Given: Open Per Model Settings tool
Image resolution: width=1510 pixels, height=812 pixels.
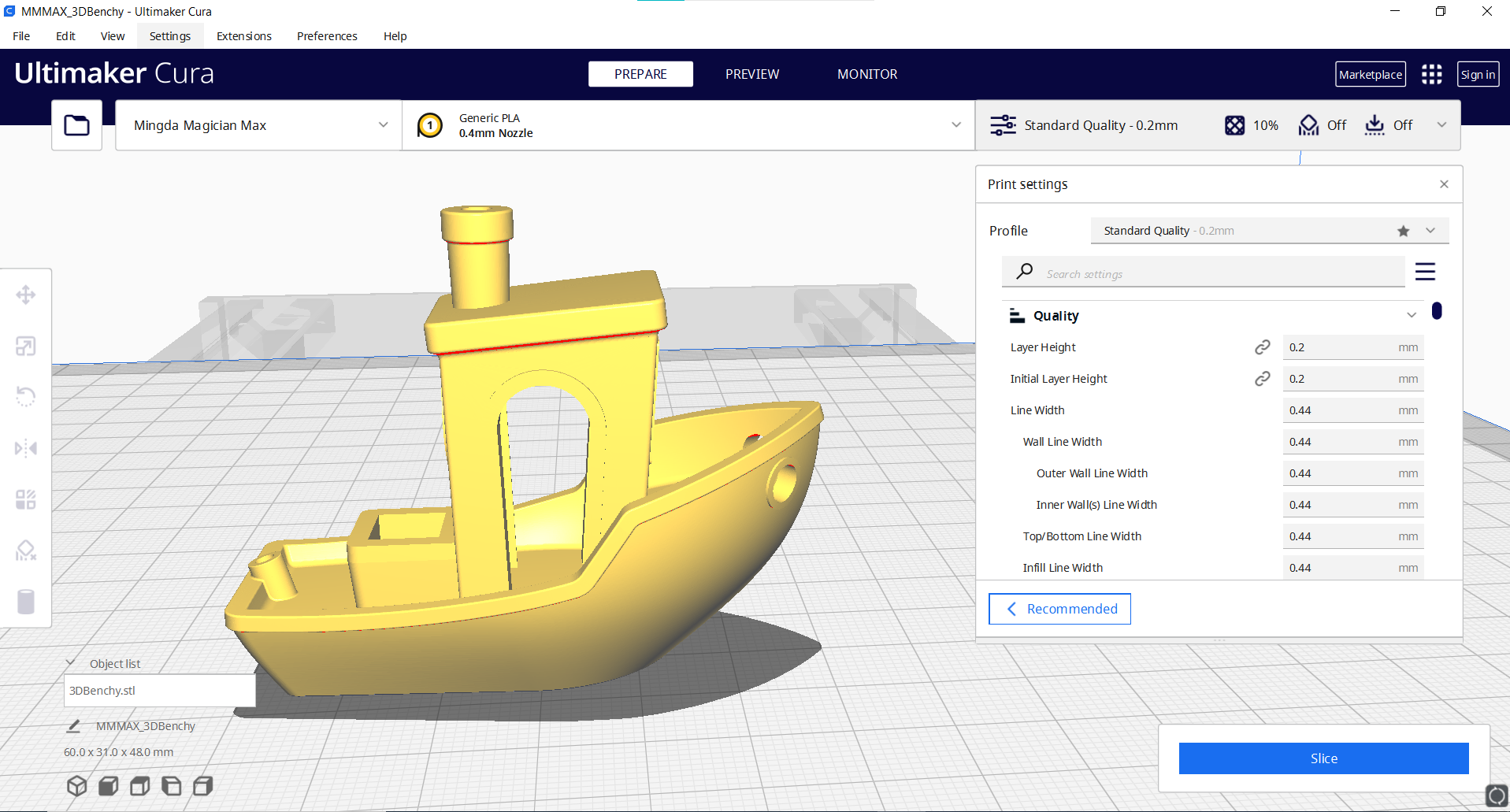Looking at the screenshot, I should pos(26,499).
